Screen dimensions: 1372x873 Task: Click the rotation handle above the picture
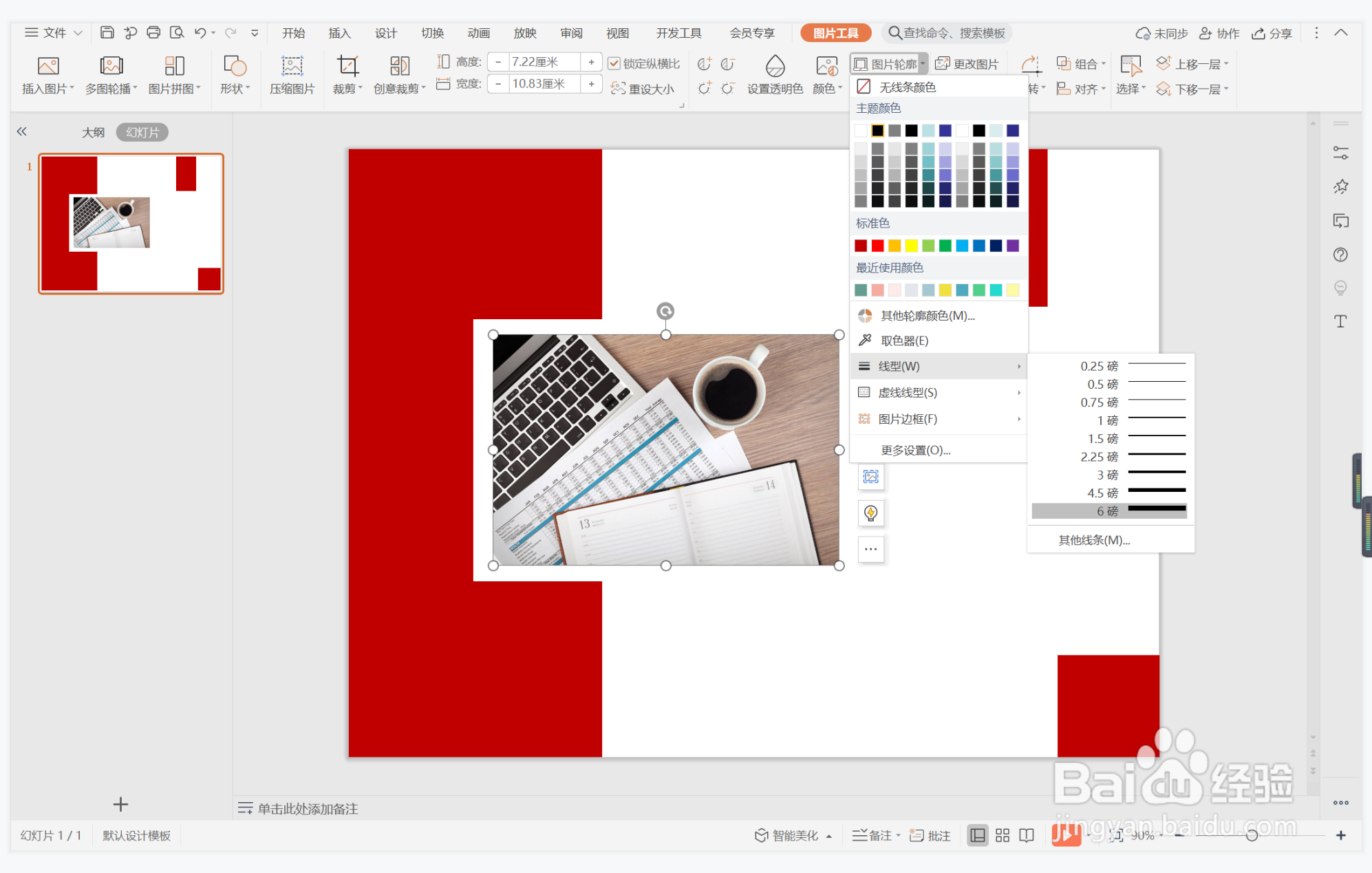pos(665,311)
